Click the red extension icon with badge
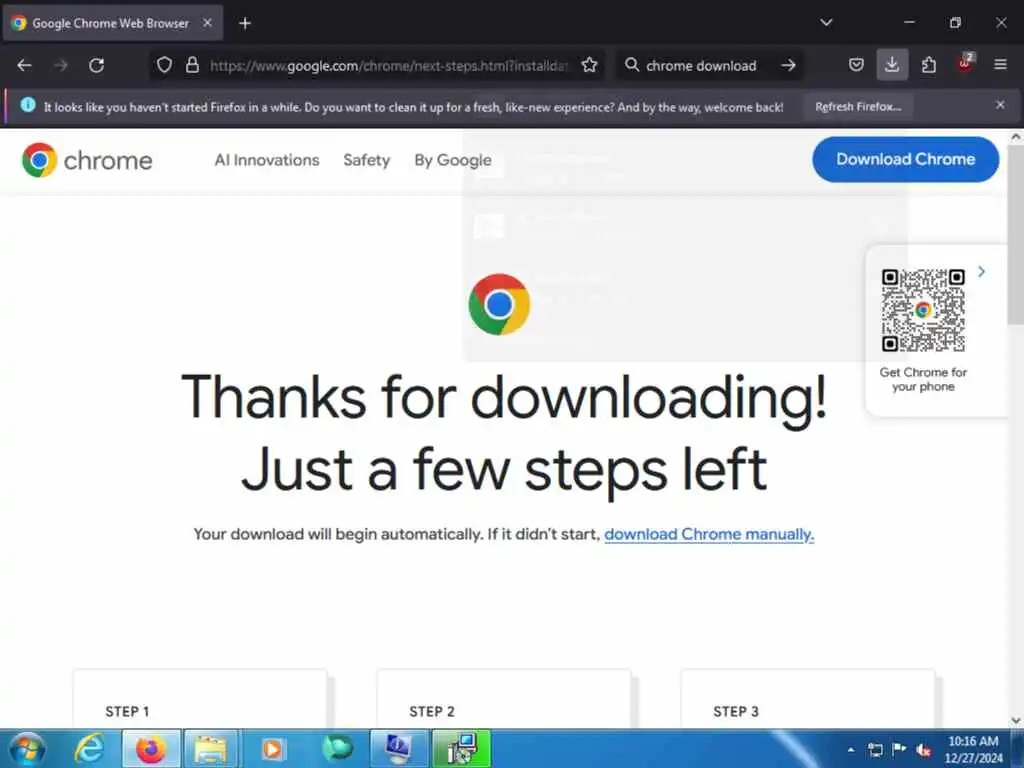 point(965,63)
